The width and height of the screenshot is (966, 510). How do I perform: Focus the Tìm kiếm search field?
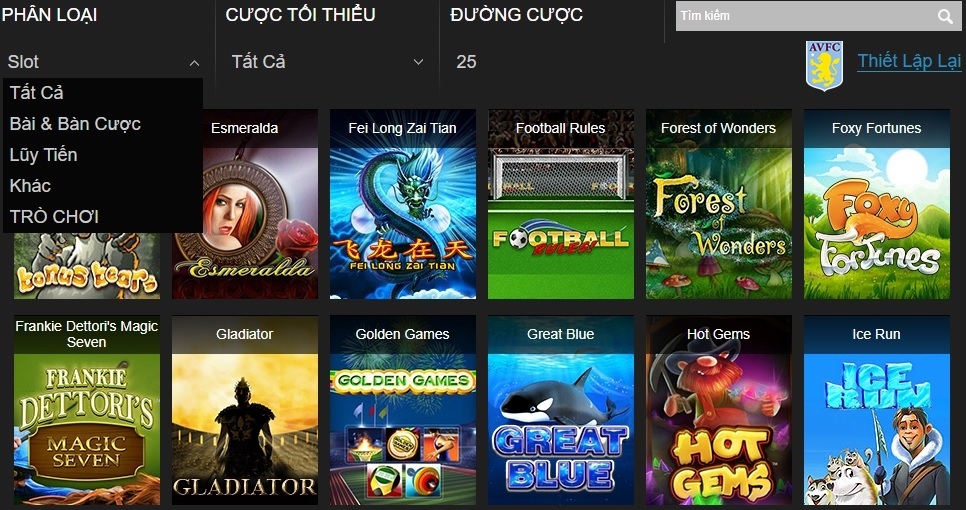[x=805, y=16]
